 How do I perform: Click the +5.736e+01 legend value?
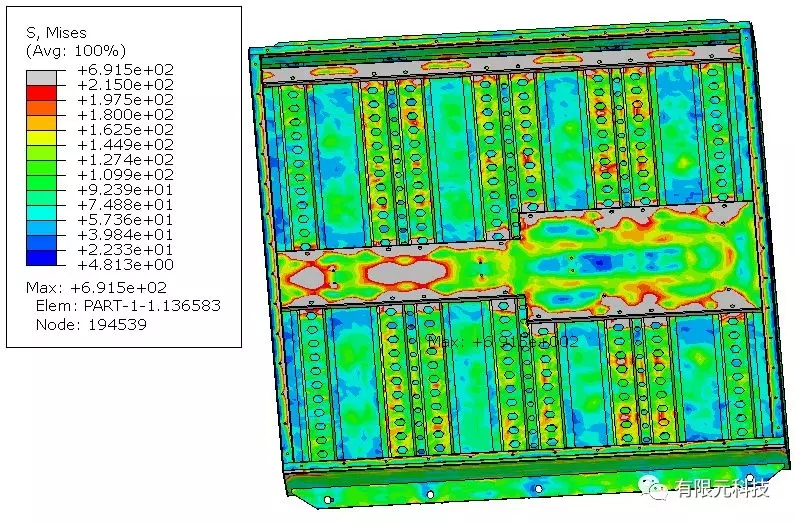pyautogui.click(x=125, y=219)
